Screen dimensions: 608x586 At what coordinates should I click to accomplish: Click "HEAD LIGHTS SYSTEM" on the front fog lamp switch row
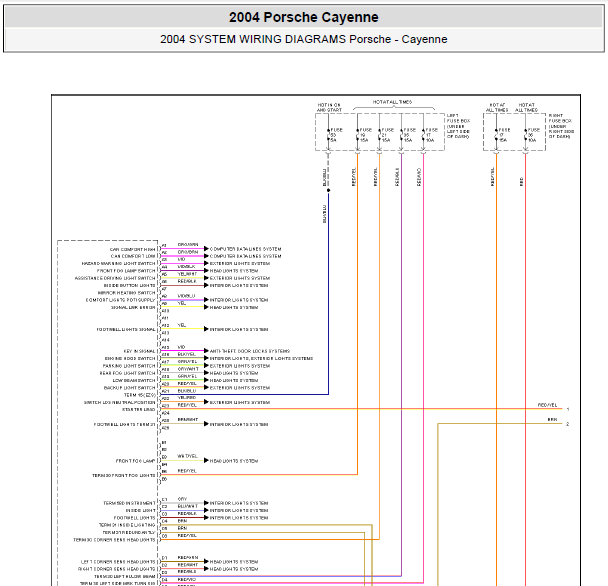click(234, 271)
